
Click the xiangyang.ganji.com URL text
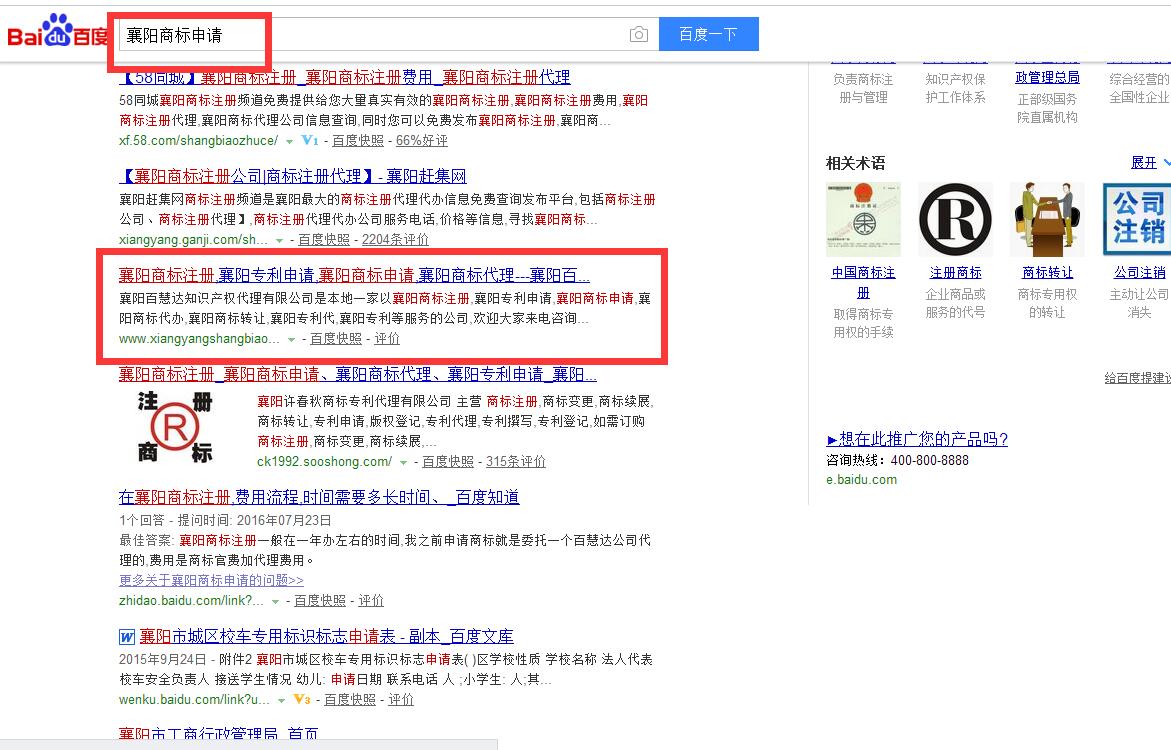pos(193,240)
